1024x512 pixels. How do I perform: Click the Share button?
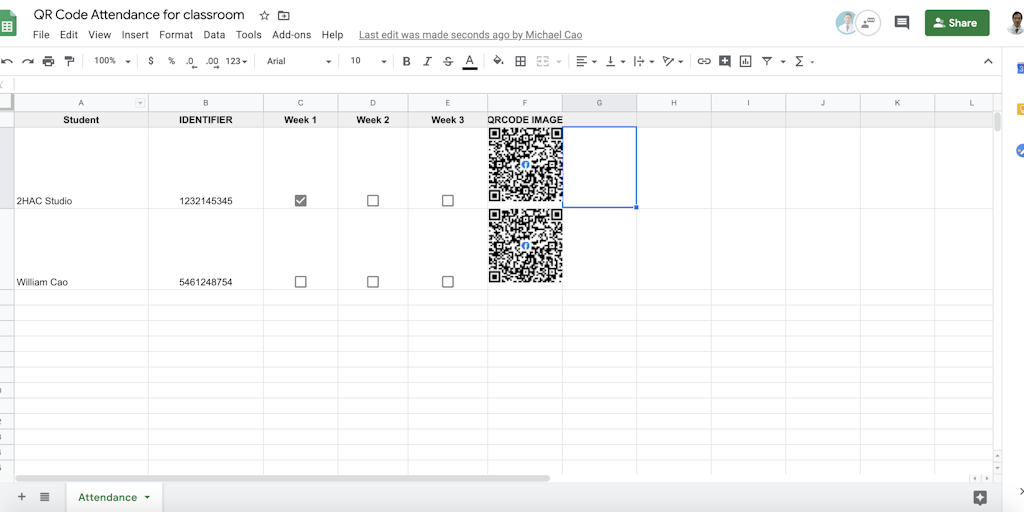957,23
